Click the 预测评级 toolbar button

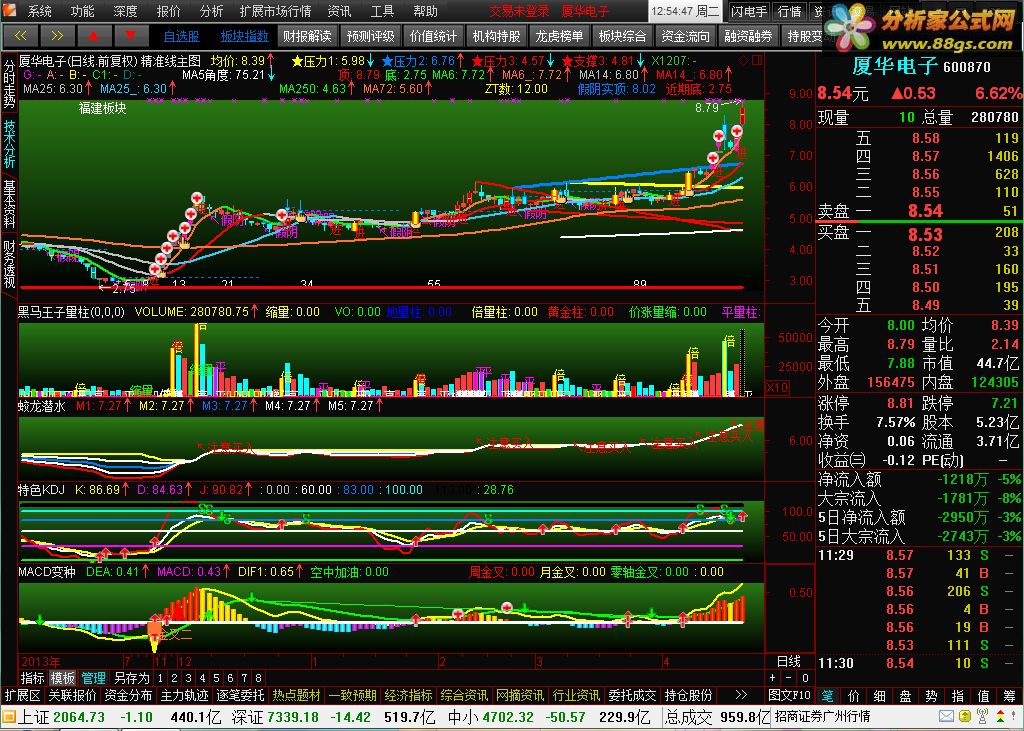370,36
